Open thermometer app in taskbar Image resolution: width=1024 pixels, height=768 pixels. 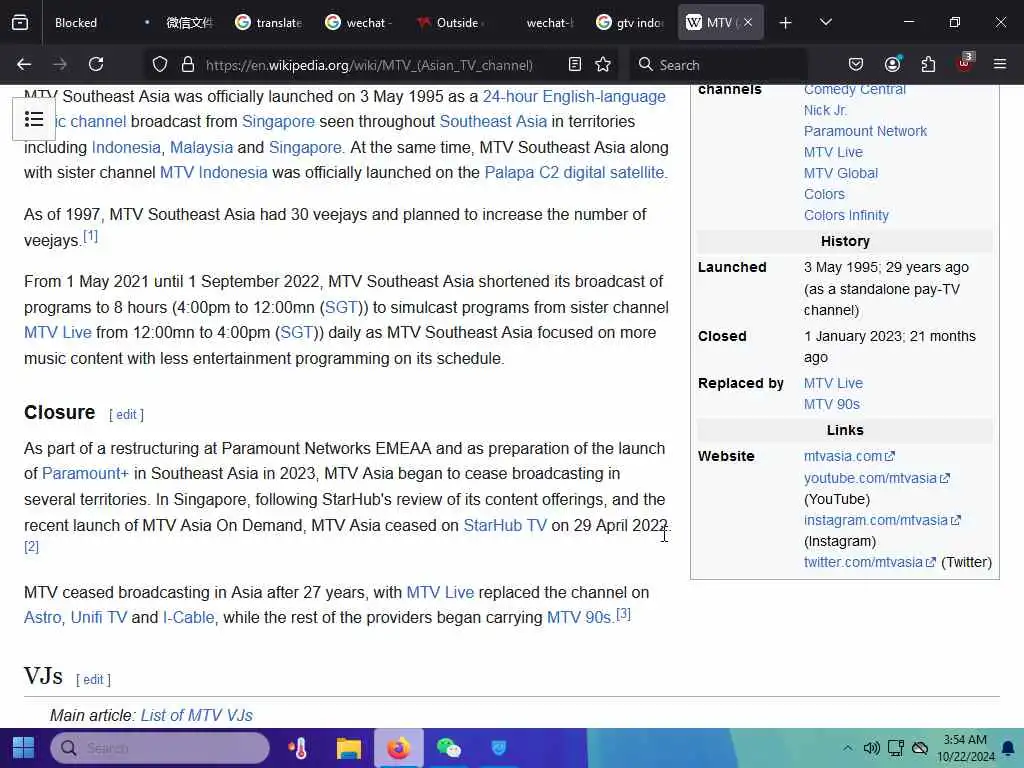pyautogui.click(x=298, y=748)
